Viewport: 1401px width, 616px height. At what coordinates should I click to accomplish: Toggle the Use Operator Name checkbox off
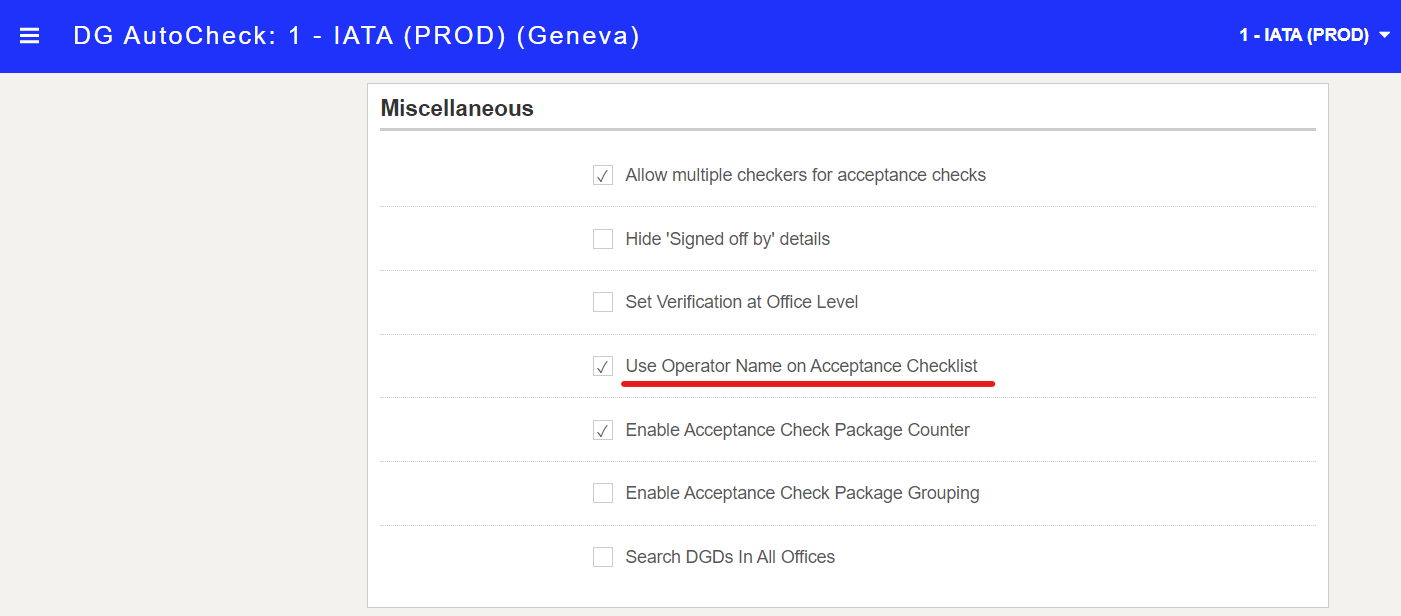(603, 366)
